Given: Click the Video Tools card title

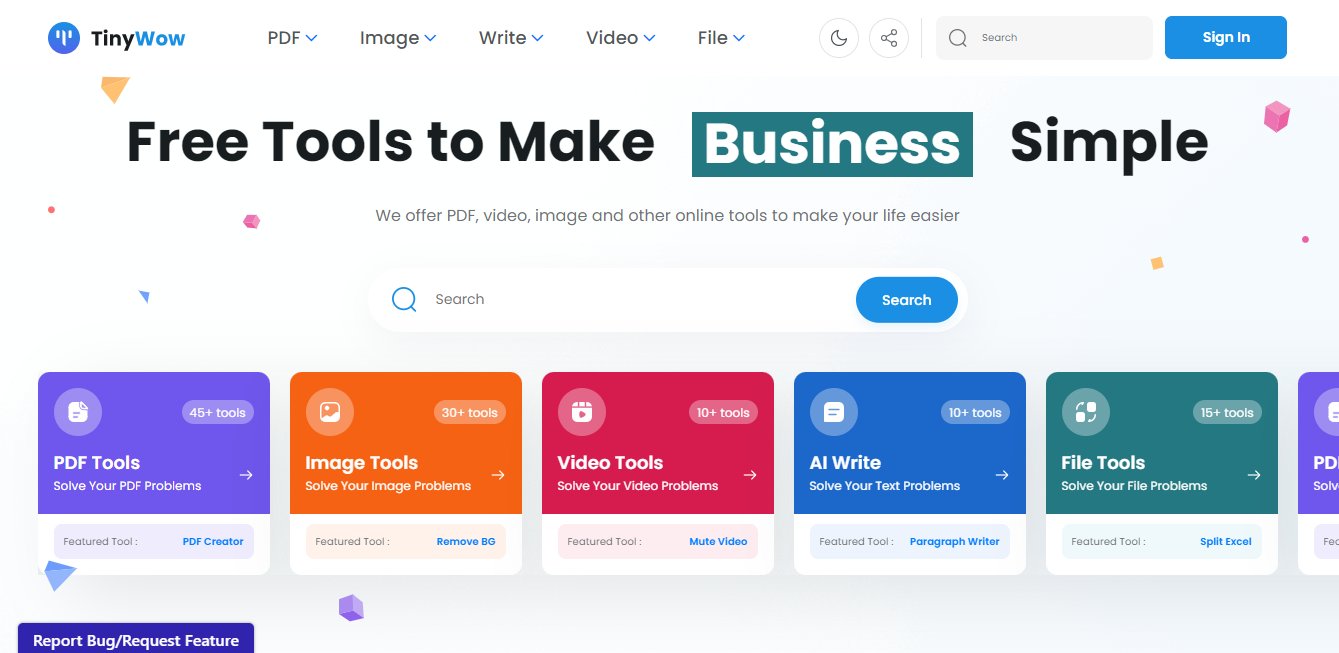Looking at the screenshot, I should (610, 463).
